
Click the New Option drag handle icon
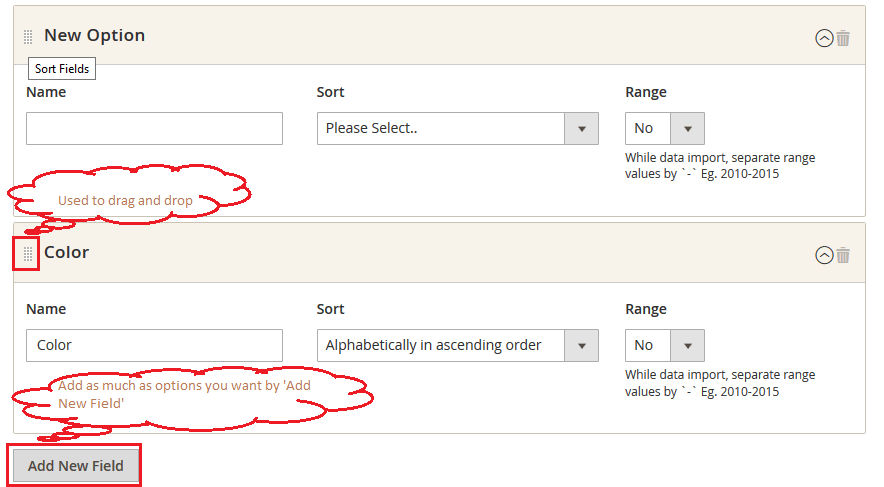click(28, 37)
